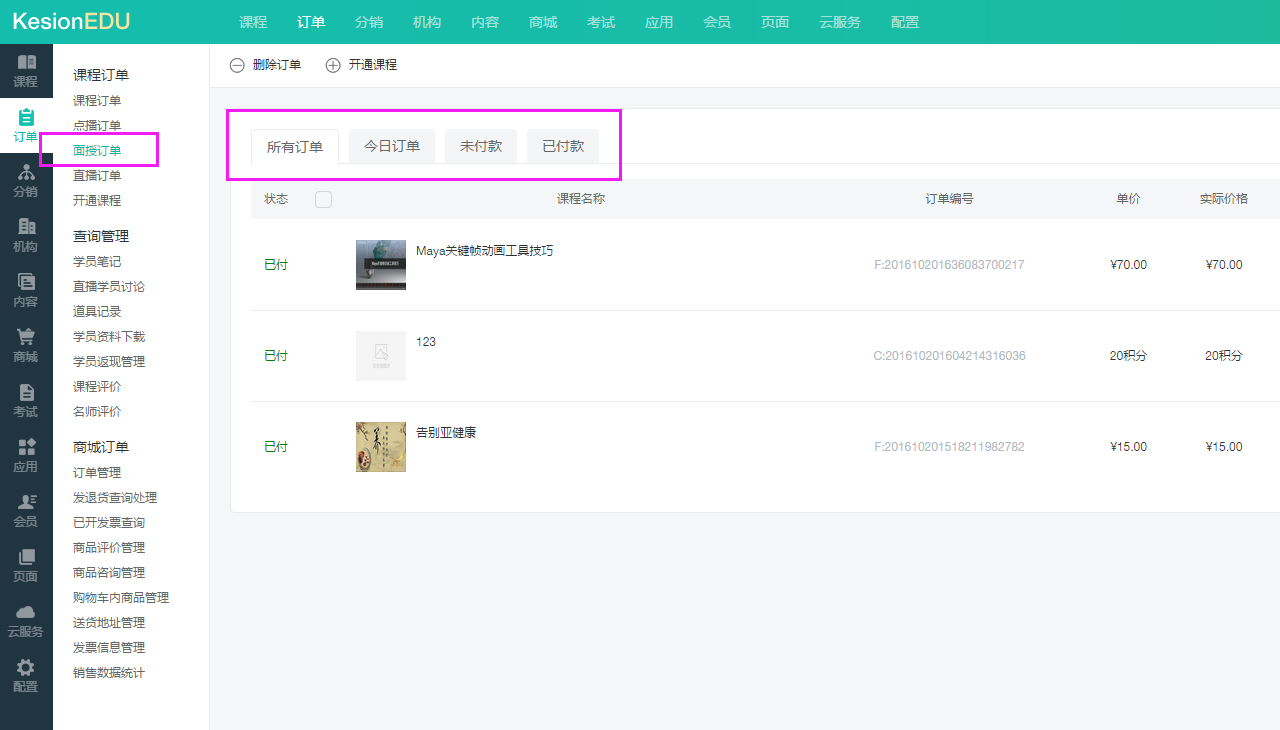Click 删除订单 button in toolbar

click(x=266, y=65)
